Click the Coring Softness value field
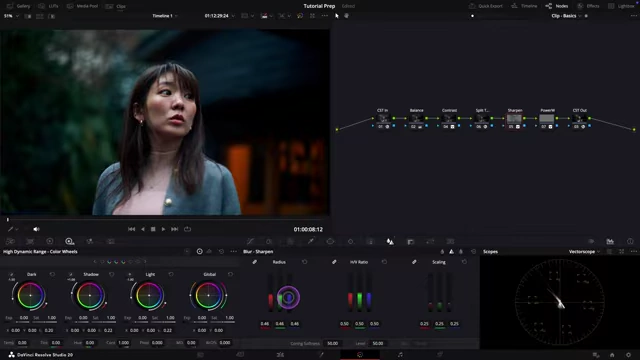 coord(333,344)
